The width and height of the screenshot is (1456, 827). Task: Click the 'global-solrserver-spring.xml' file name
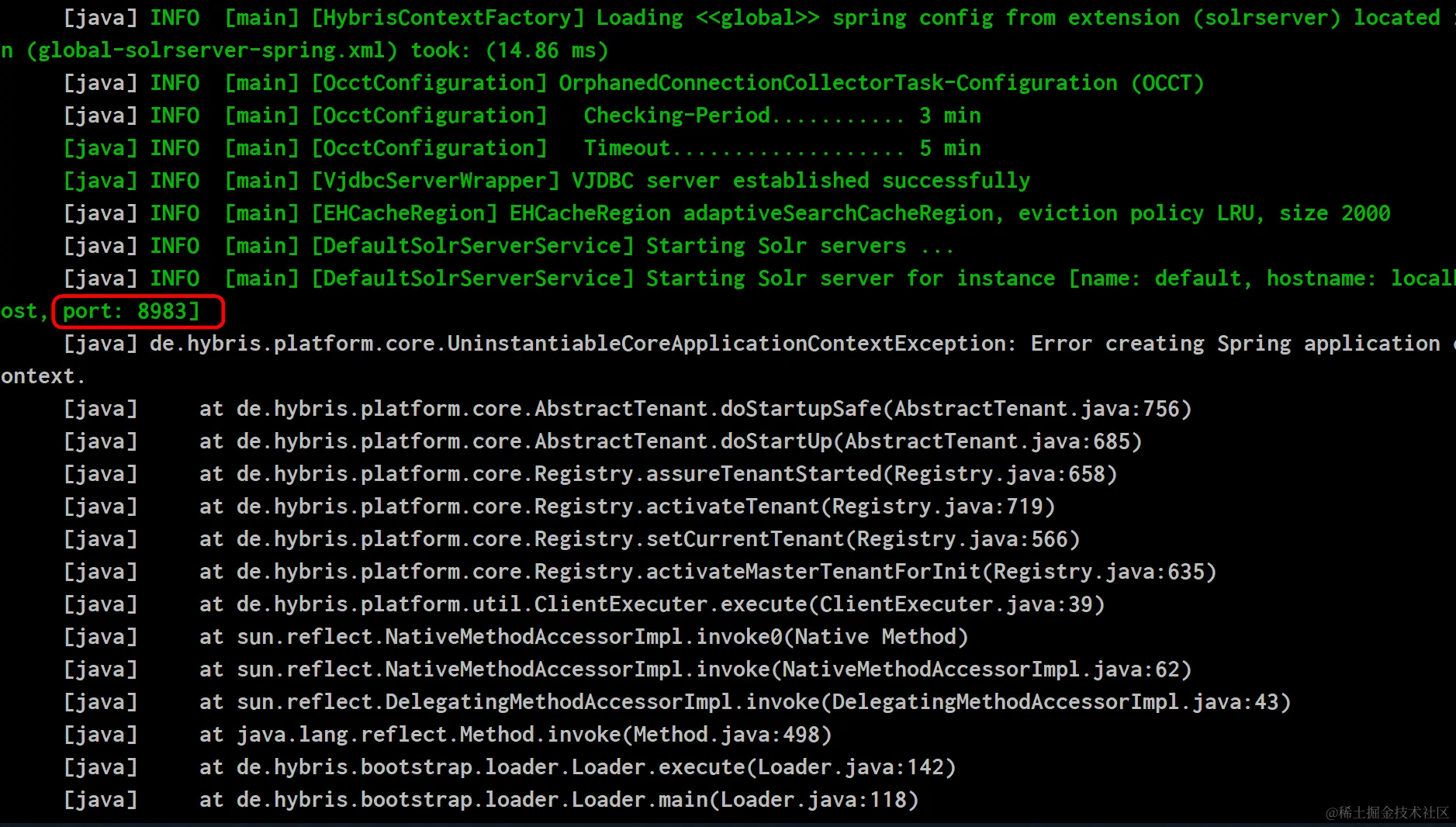coord(211,51)
